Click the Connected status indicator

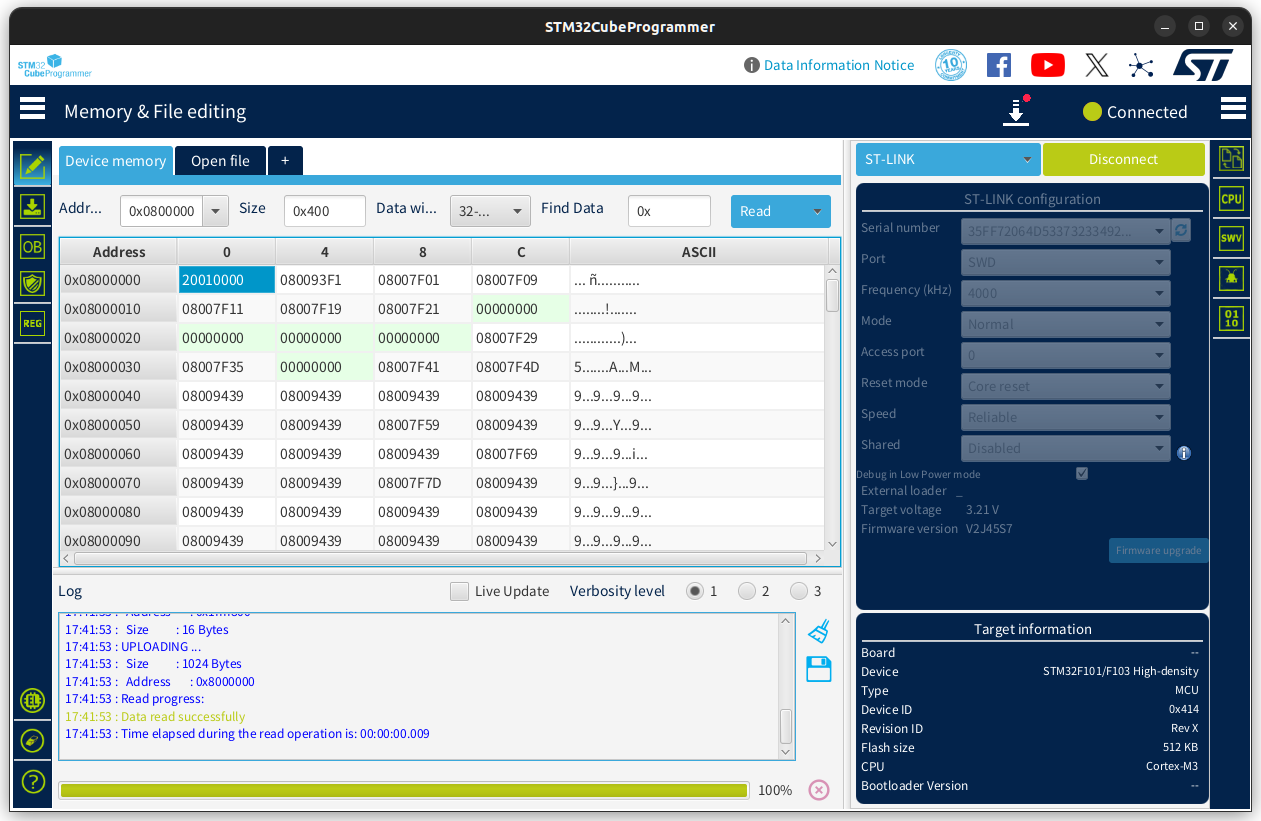[x=1135, y=112]
